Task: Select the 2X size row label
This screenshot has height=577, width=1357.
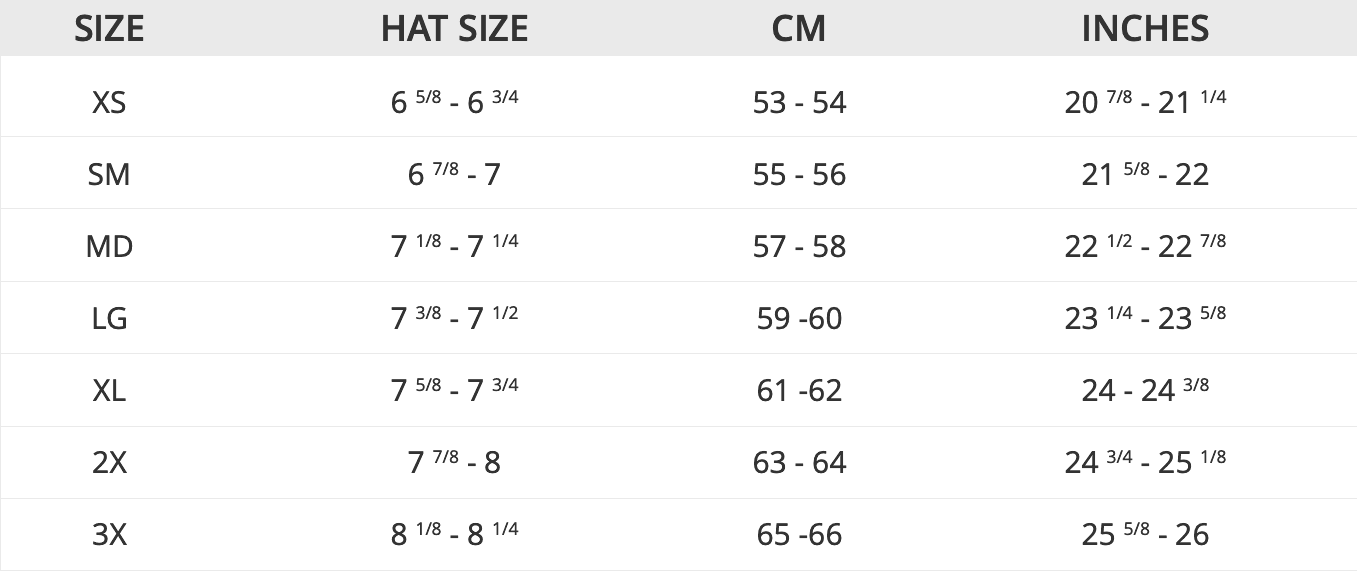Action: click(x=109, y=462)
